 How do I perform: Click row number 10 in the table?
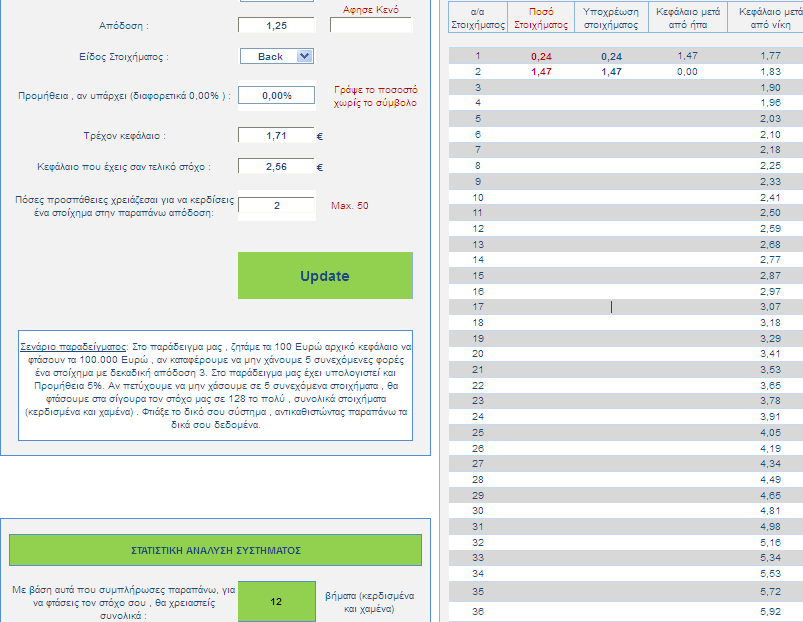[x=478, y=198]
